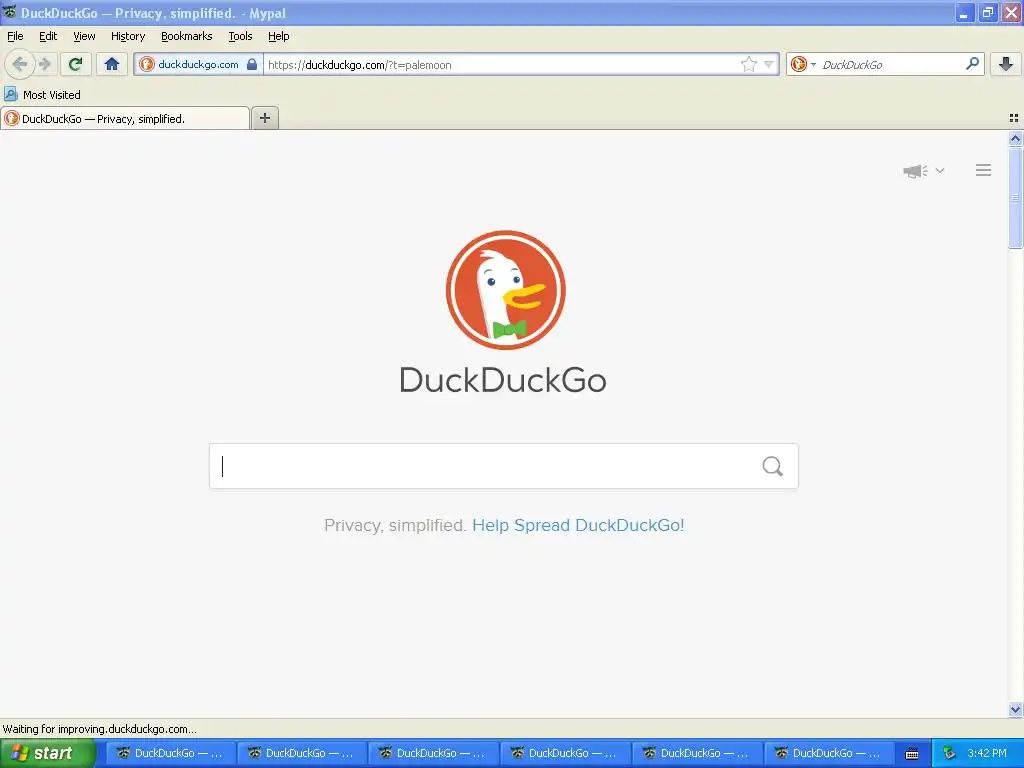This screenshot has width=1024, height=768.
Task: Click the system tray network icon
Action: click(x=950, y=753)
